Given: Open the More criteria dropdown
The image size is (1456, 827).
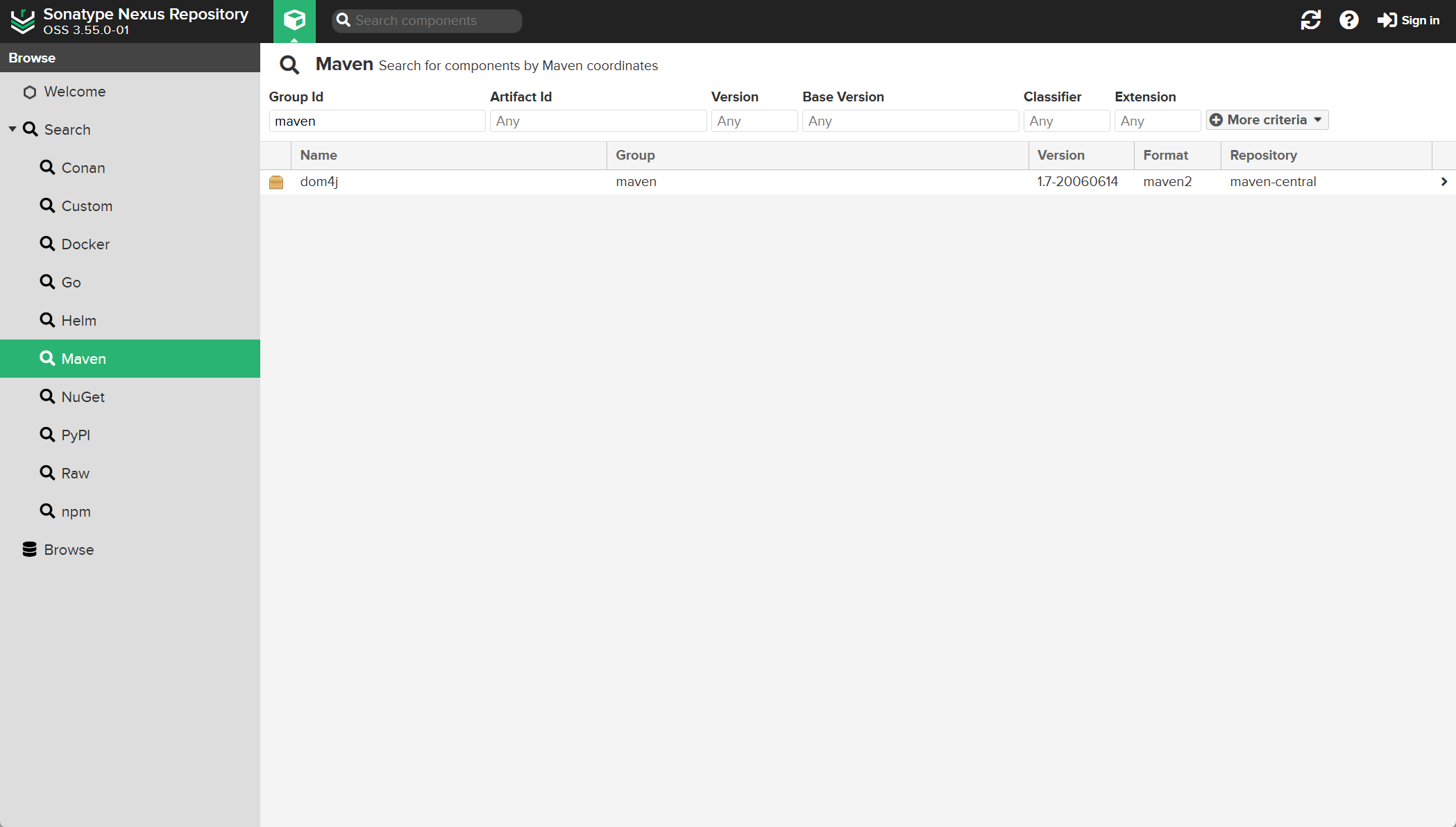Looking at the screenshot, I should coord(1267,120).
